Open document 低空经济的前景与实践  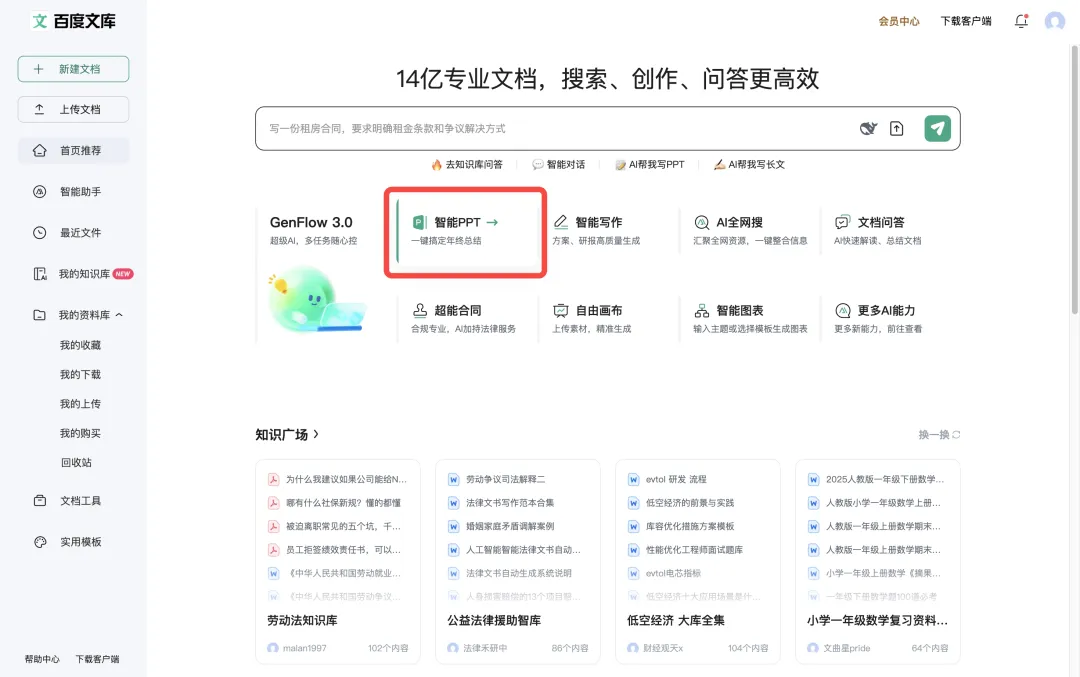point(689,503)
